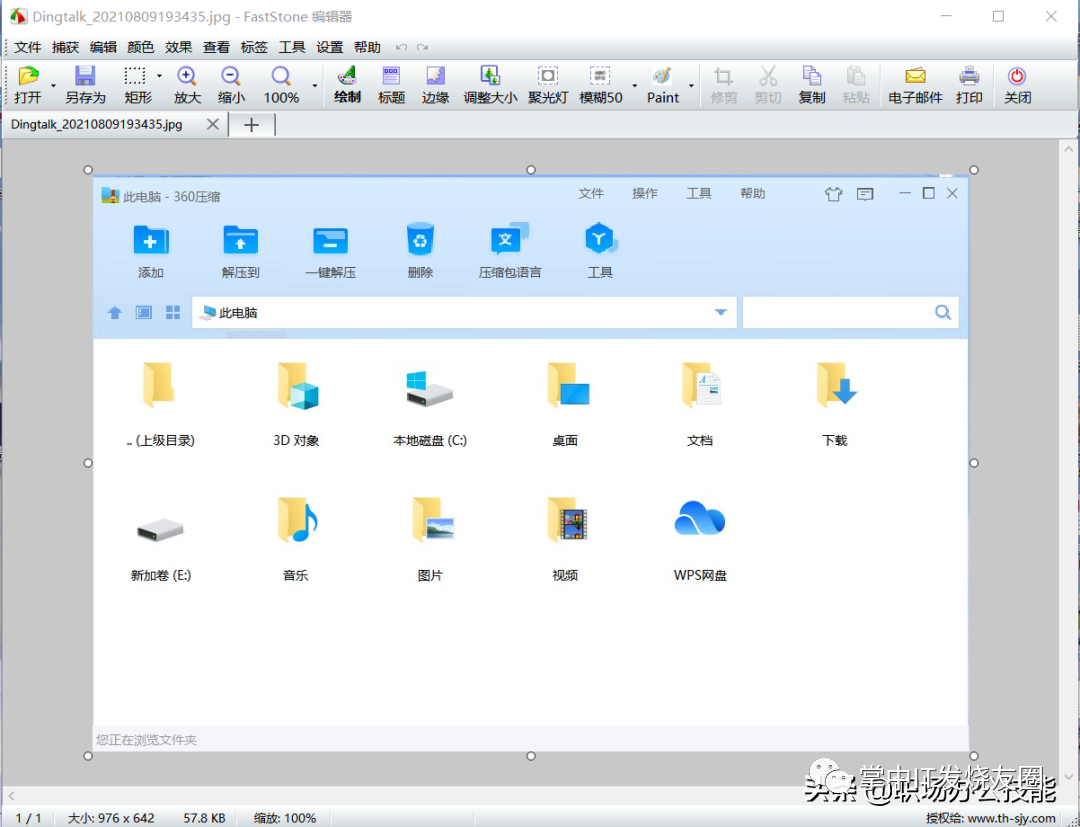Select the 矩形 rectangle selection tool
Screen dimensions: 1080x827
(137, 85)
